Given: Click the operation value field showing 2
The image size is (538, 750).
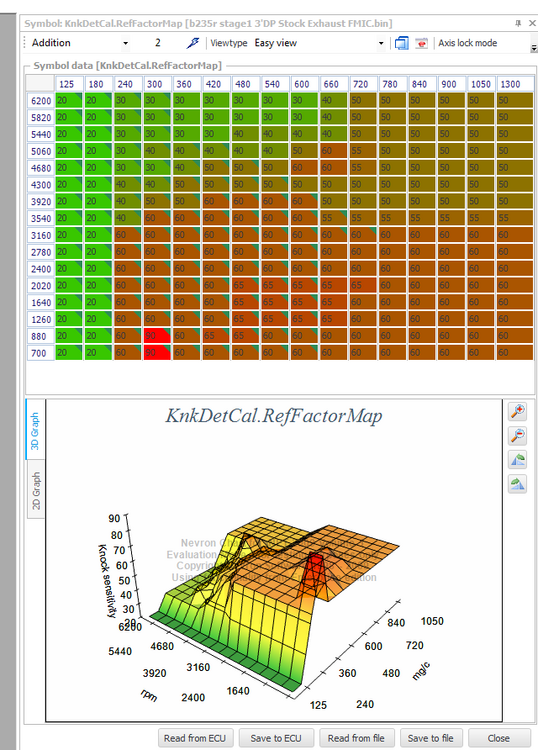Looking at the screenshot, I should point(158,43).
